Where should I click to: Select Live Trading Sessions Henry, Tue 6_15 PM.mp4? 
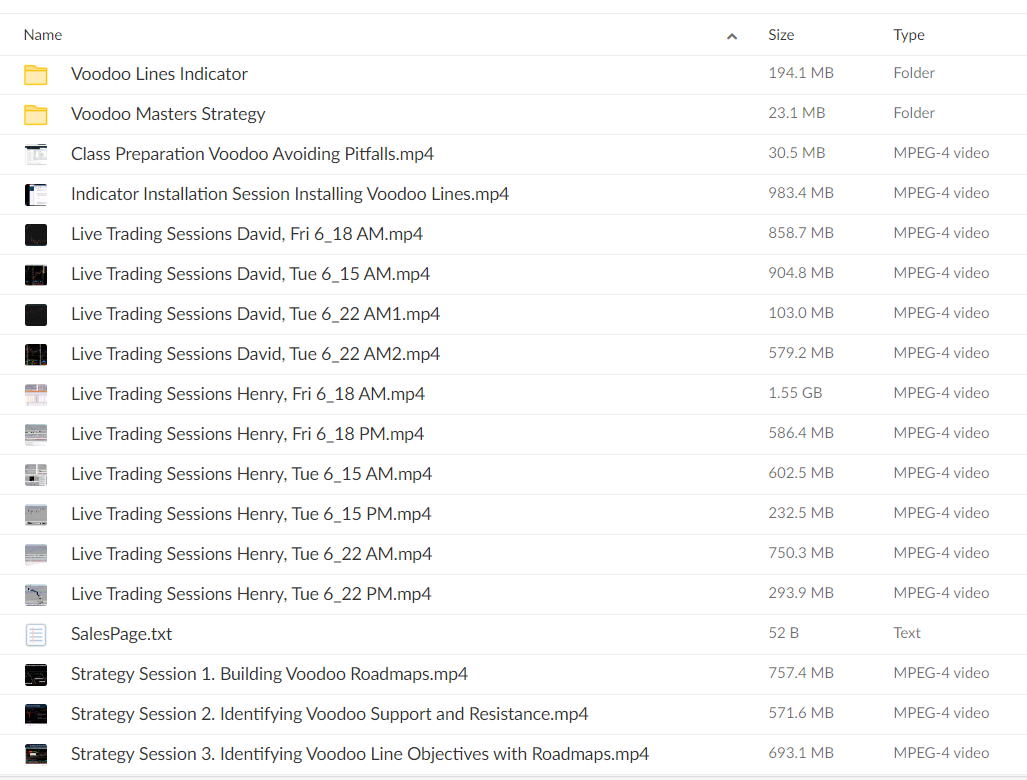[x=251, y=513]
